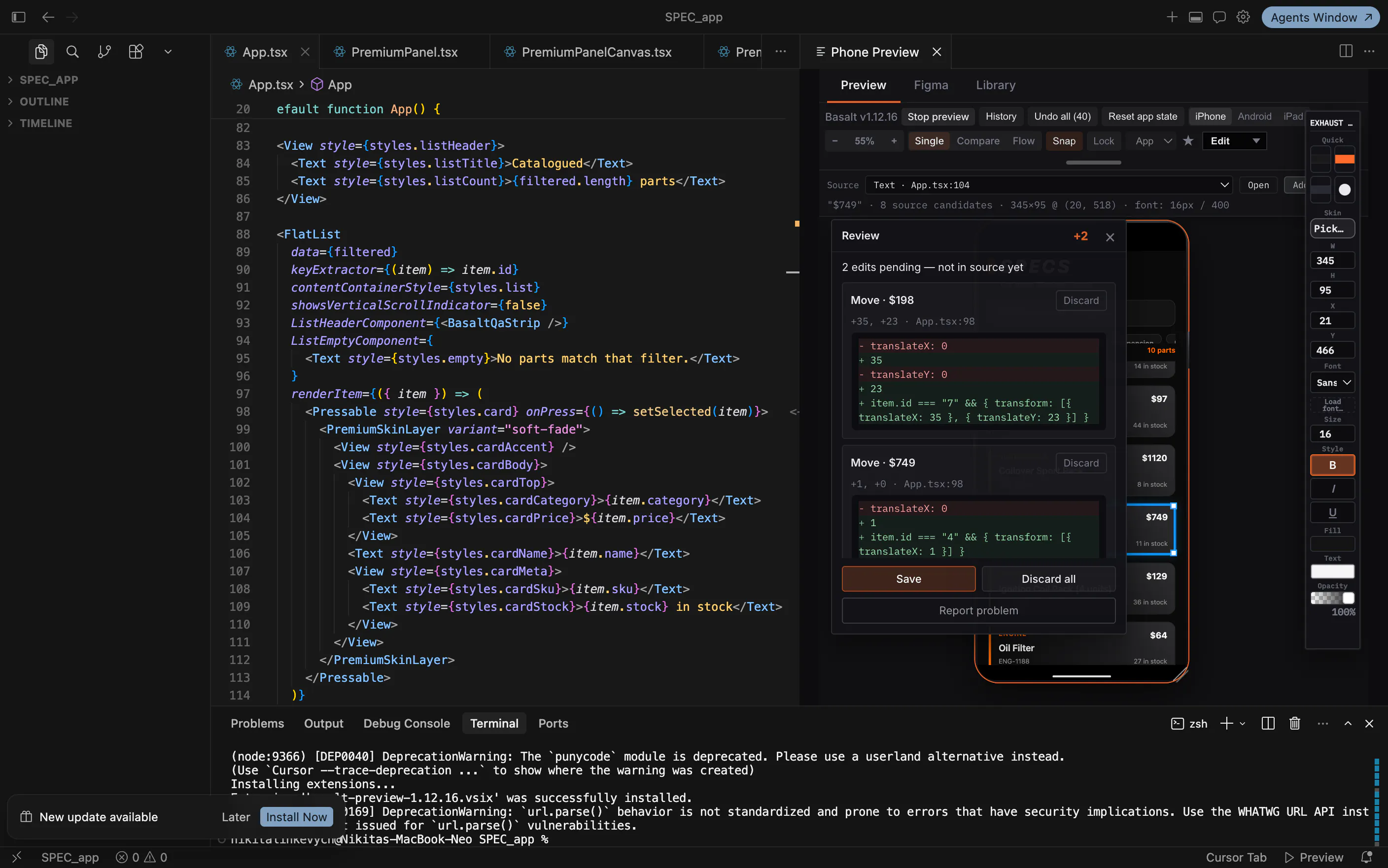
Task: Click Reset app state button
Action: [x=1142, y=117]
